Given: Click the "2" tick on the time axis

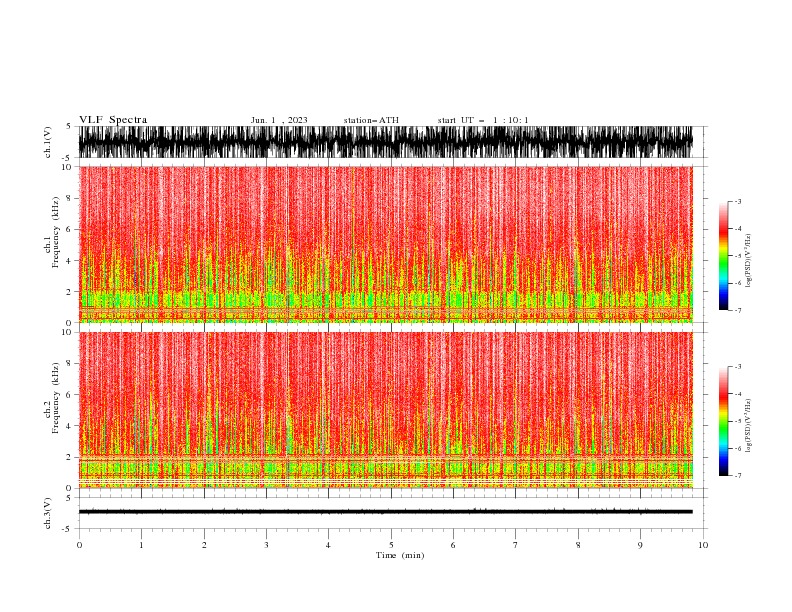Looking at the screenshot, I should (204, 545).
